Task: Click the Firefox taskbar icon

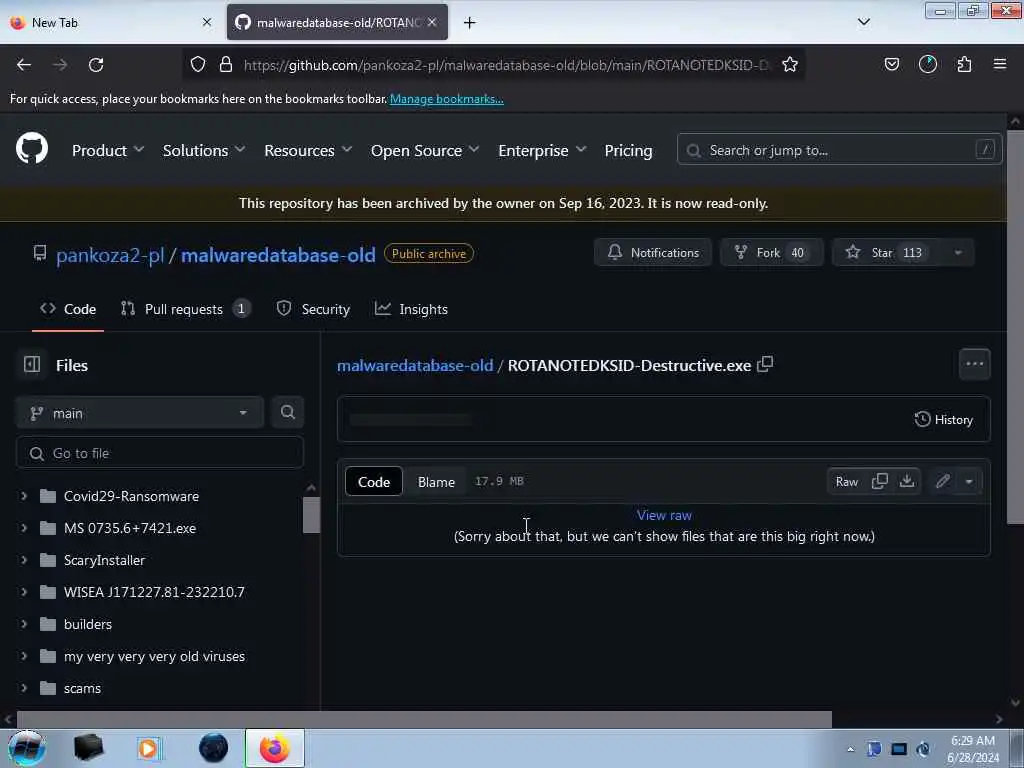Action: coord(274,748)
